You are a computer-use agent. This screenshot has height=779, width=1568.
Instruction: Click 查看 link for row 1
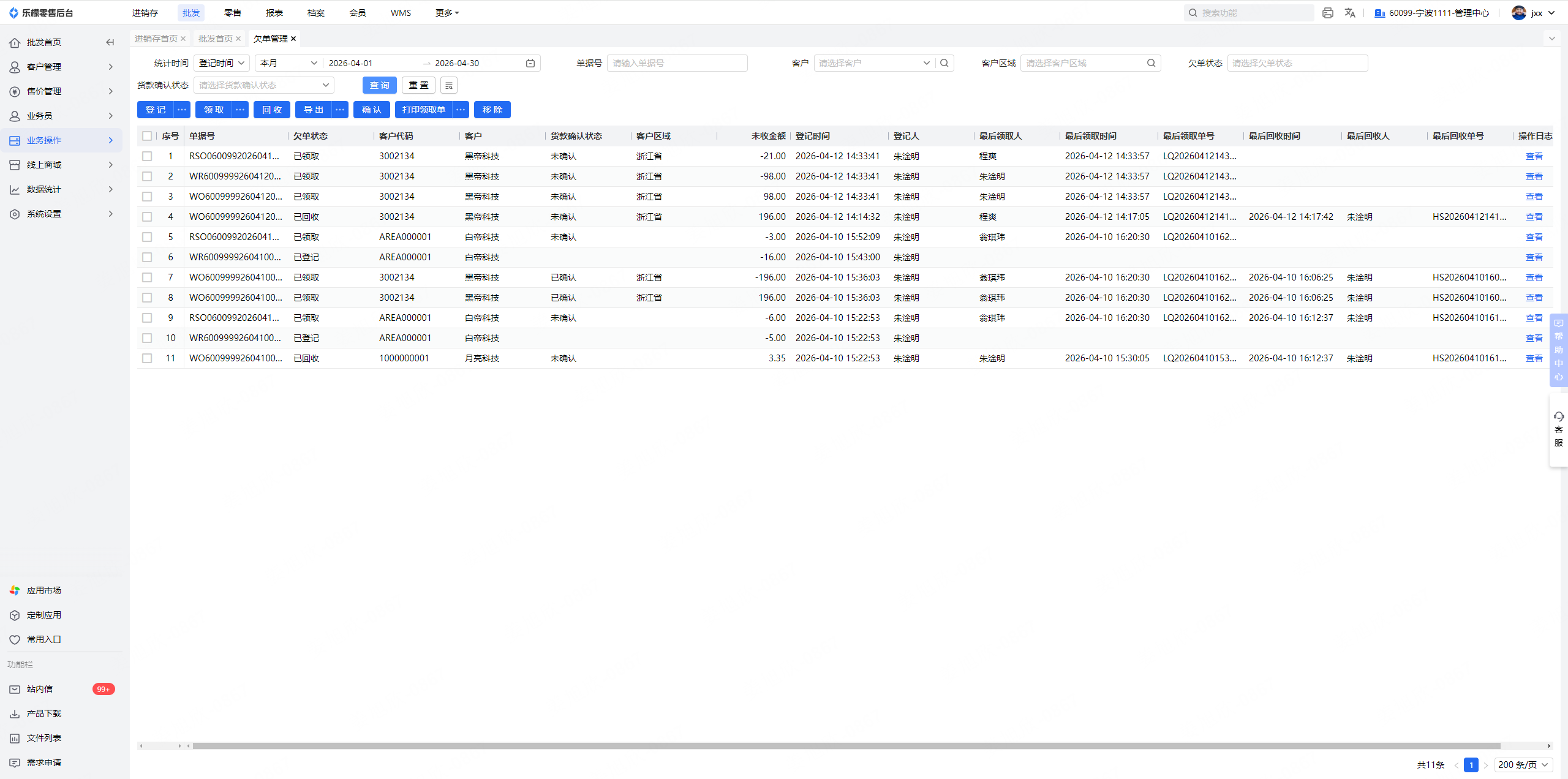click(1534, 156)
